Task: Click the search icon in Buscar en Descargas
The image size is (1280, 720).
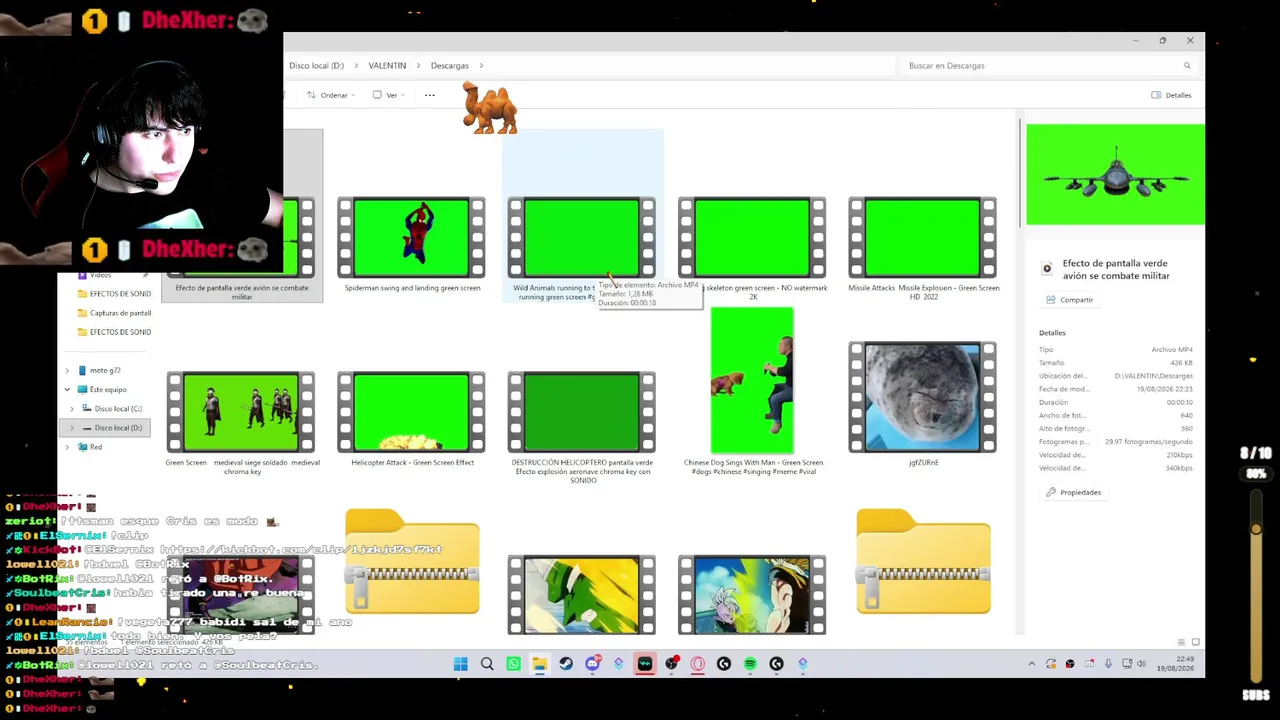Action: (x=1187, y=66)
